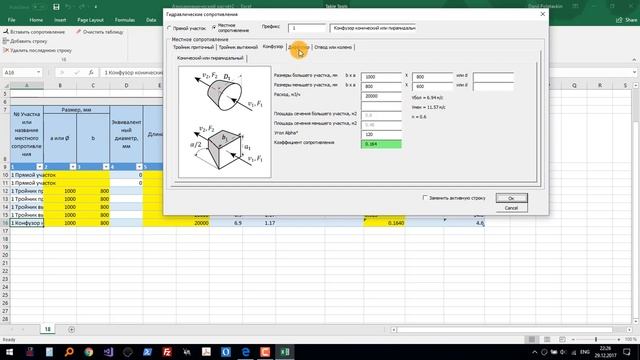Click the Cancel button in the dialog

pos(511,208)
